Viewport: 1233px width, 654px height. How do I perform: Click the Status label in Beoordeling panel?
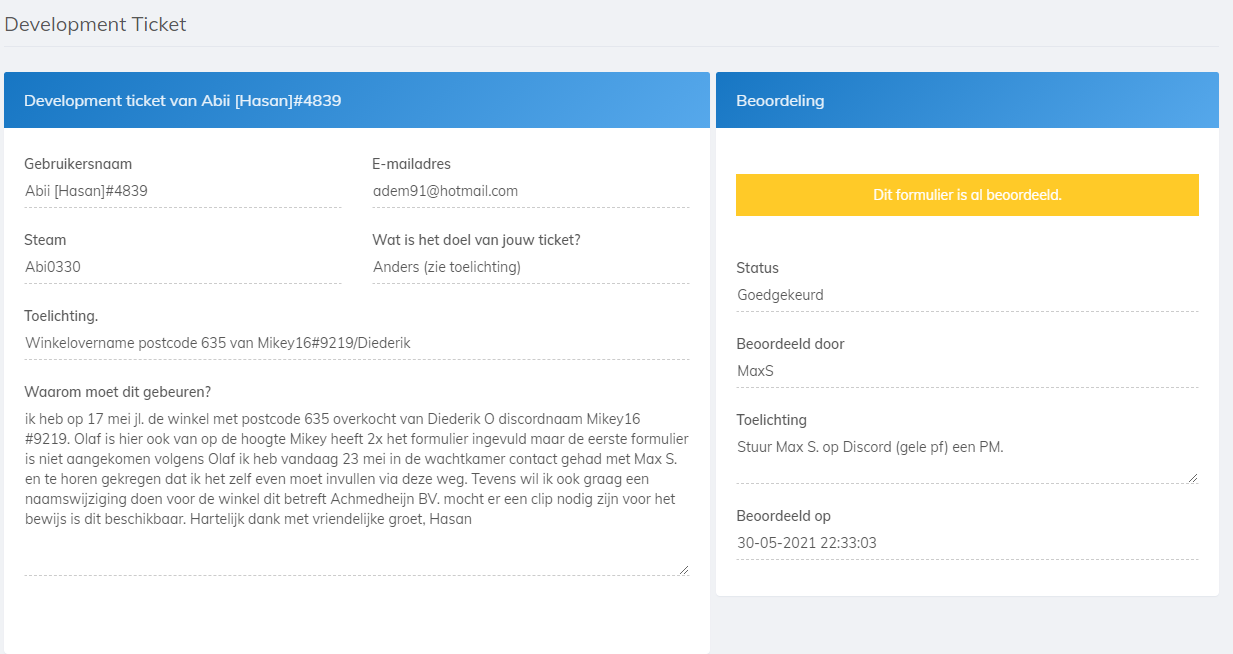pos(757,268)
